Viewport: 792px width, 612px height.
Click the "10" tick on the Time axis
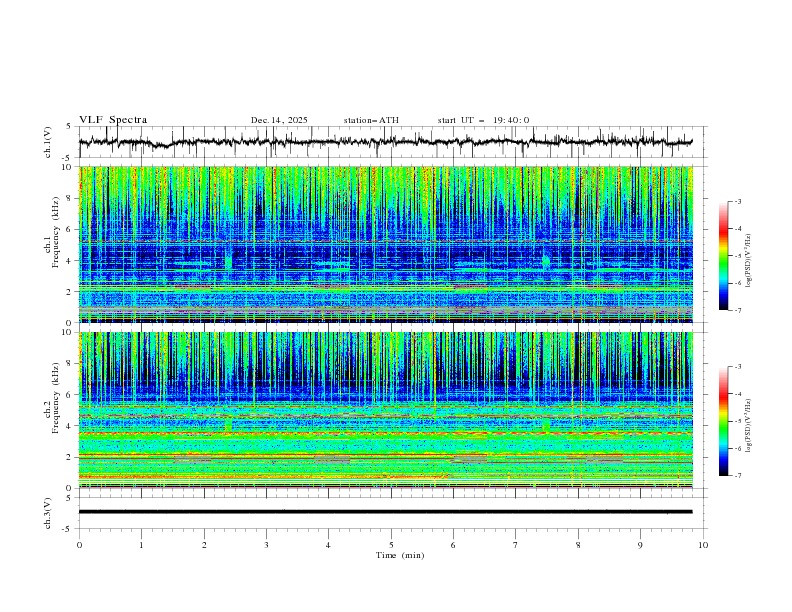tap(703, 545)
